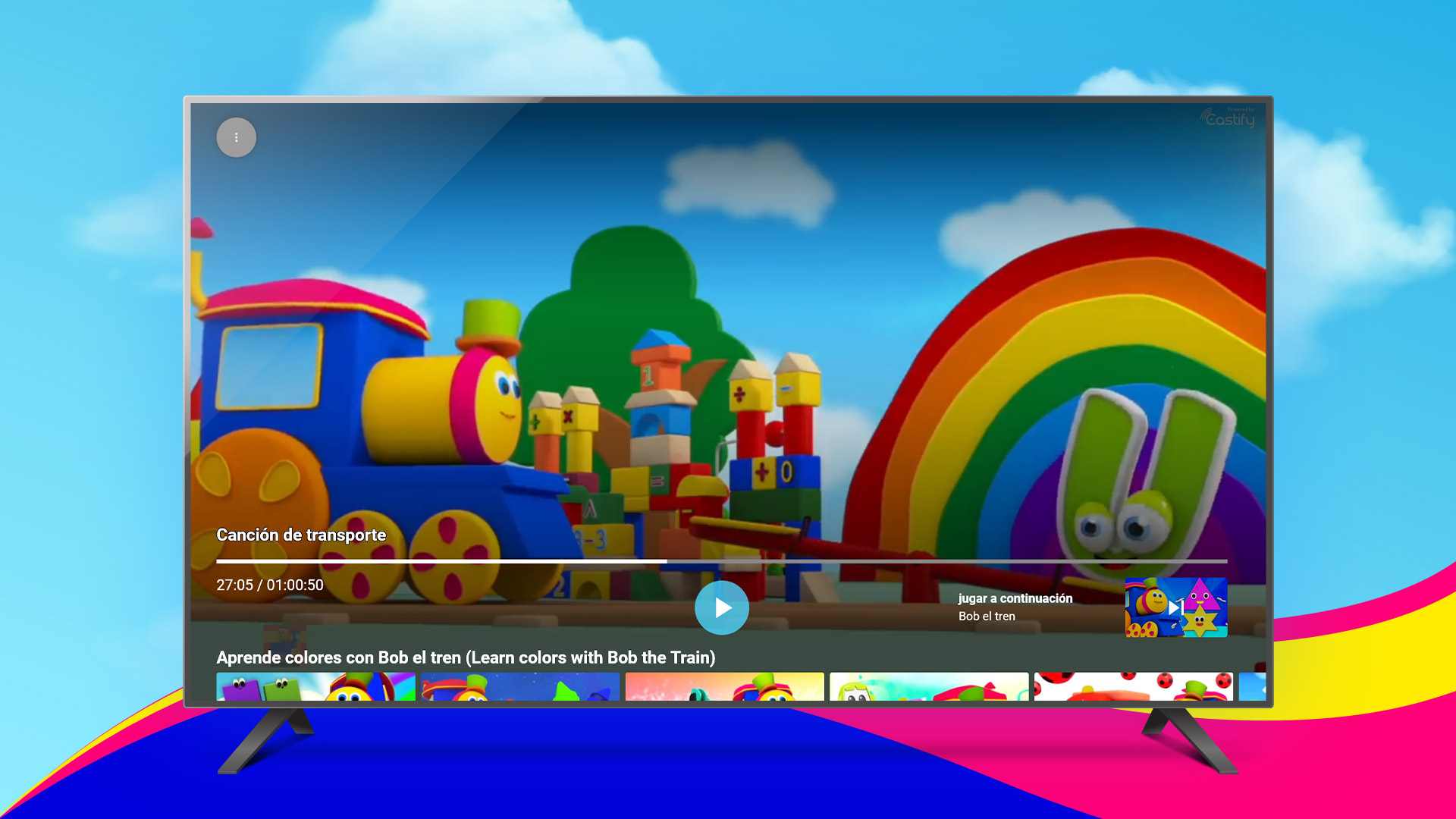1456x819 pixels.
Task: Select the options icon in the top-left corner
Action: click(x=236, y=137)
